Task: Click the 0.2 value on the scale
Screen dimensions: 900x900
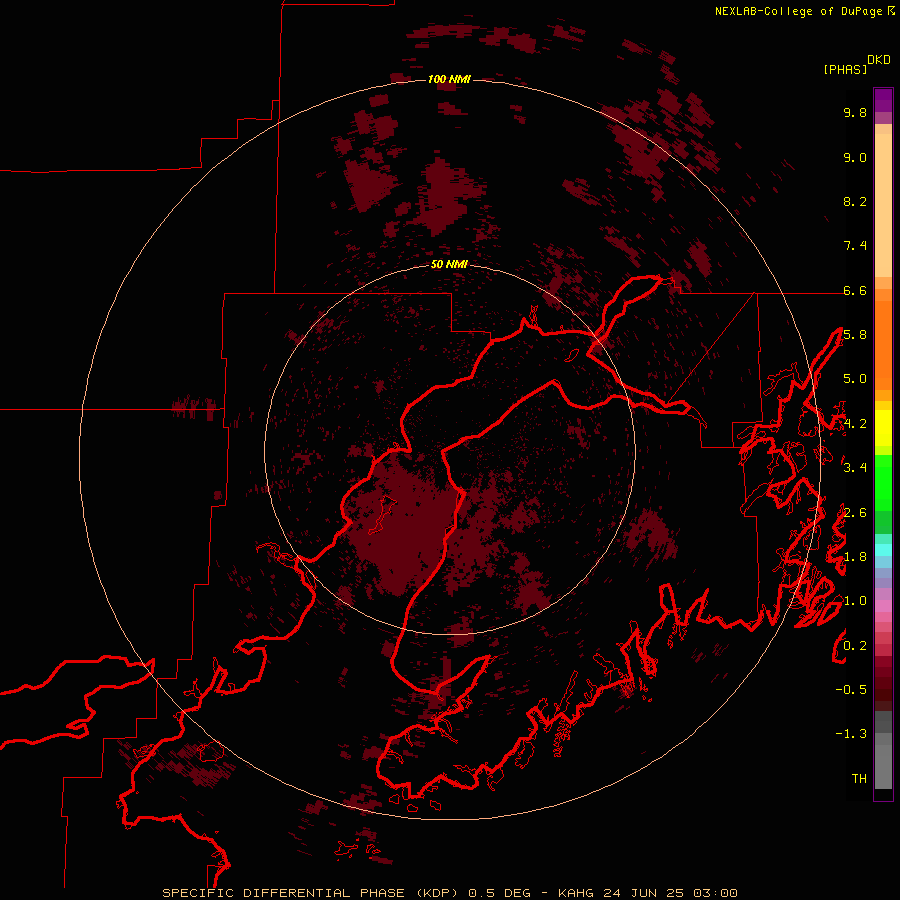Action: tap(855, 646)
